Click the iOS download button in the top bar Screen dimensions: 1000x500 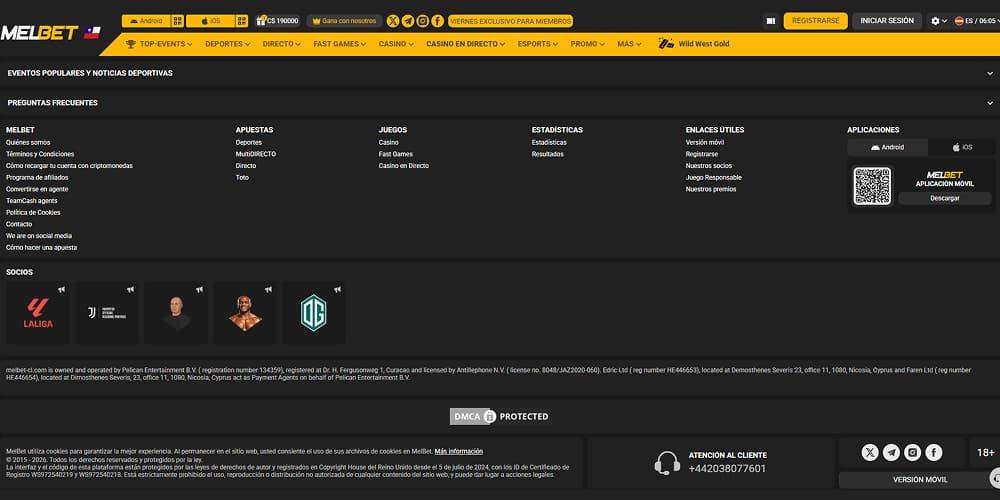click(x=210, y=21)
